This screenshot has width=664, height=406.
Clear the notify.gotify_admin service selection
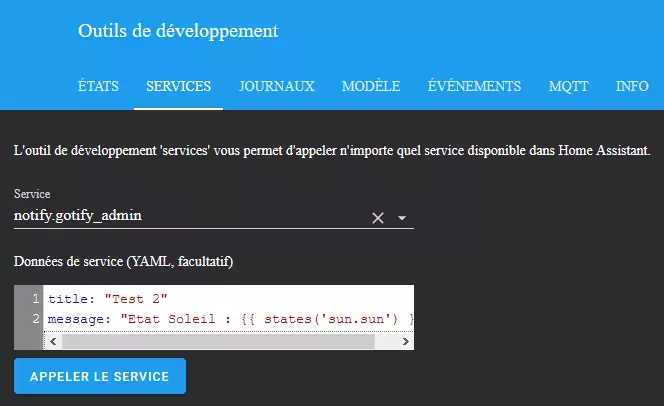tap(378, 218)
